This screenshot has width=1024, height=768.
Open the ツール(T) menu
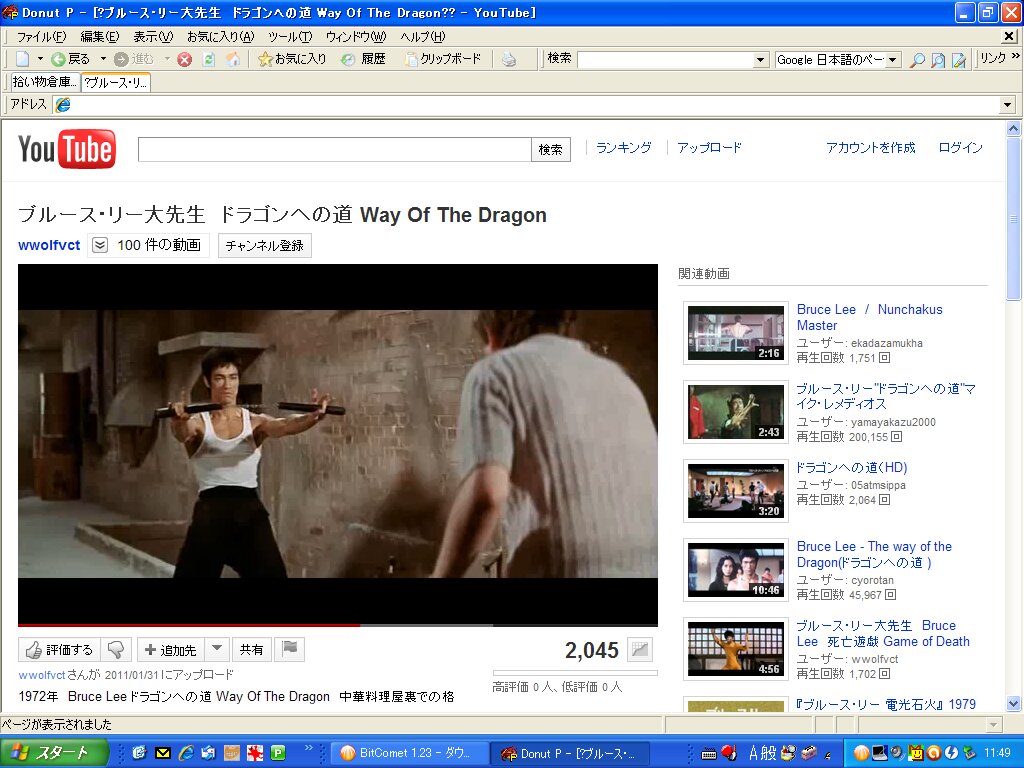tap(290, 37)
